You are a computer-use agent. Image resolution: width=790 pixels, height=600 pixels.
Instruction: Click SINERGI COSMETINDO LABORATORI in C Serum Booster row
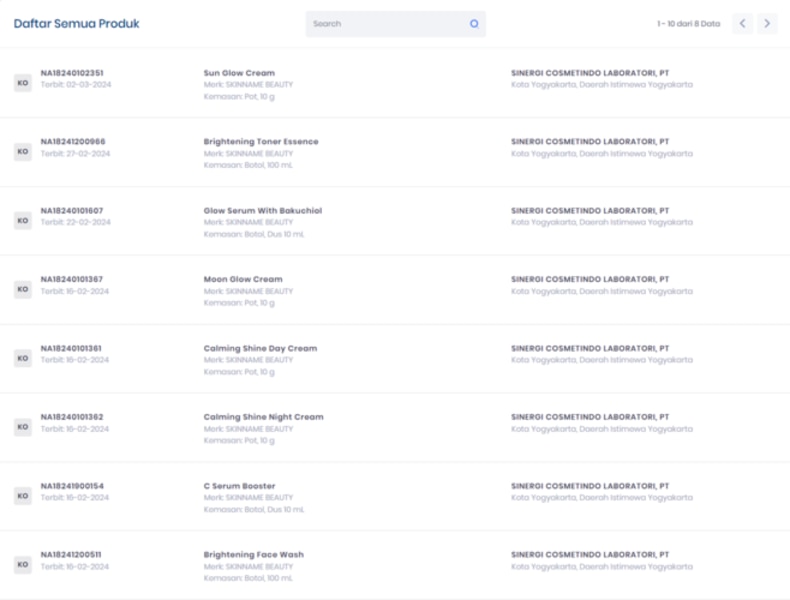click(x=590, y=486)
